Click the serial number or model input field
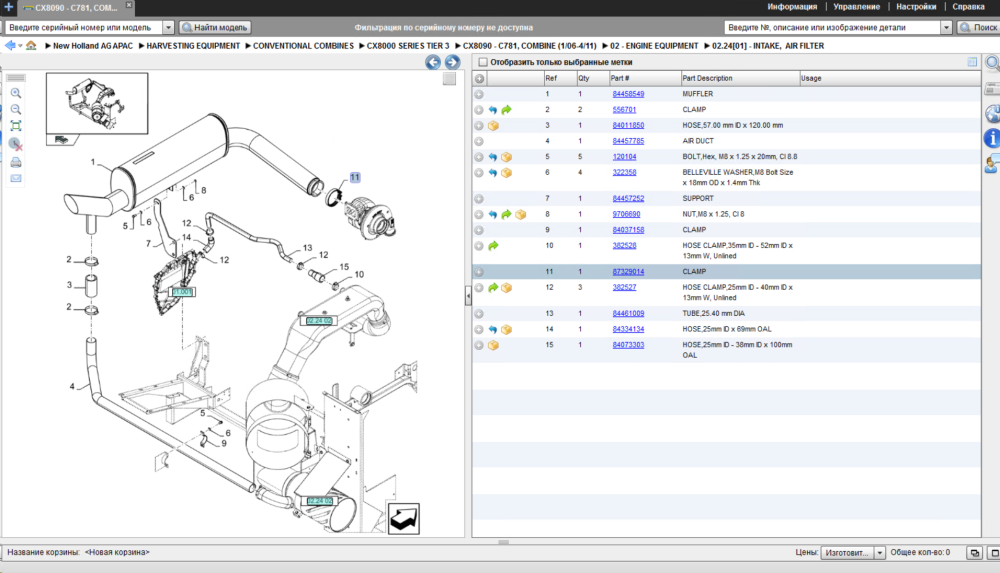The width and height of the screenshot is (1000, 573). [x=84, y=27]
